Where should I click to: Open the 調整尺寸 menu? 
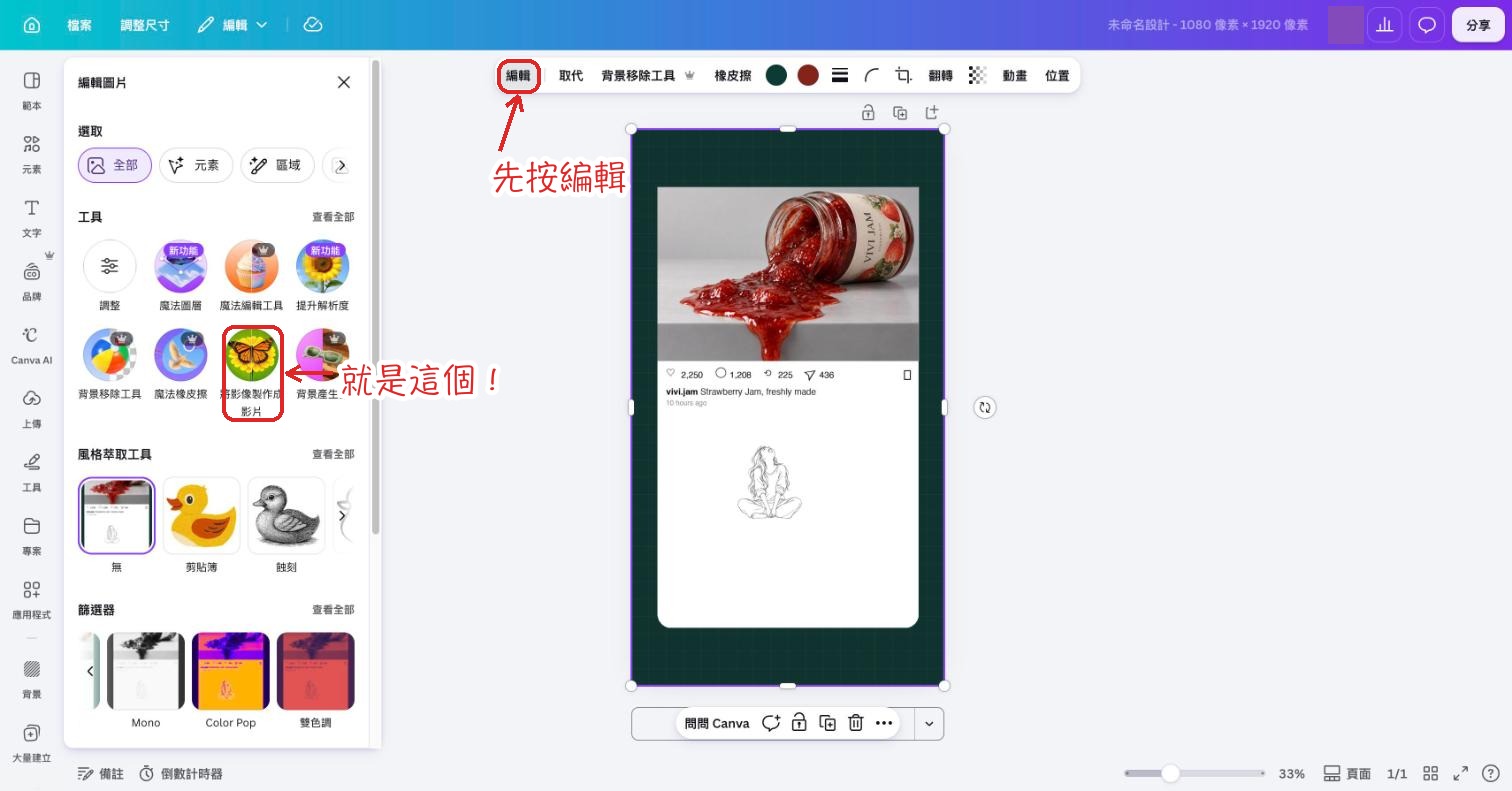(144, 25)
